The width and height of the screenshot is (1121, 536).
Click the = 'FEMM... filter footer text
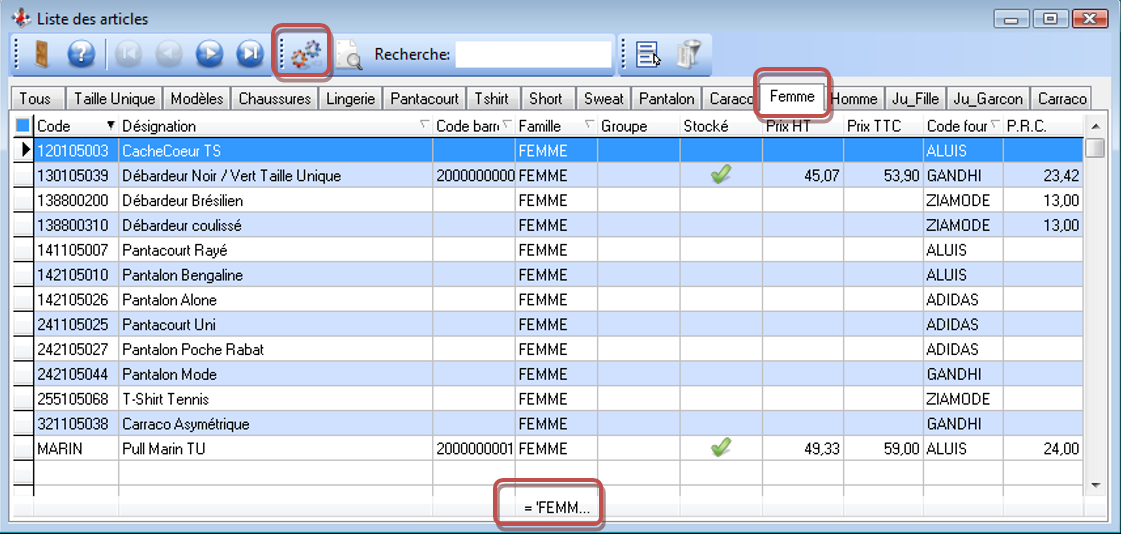[557, 508]
